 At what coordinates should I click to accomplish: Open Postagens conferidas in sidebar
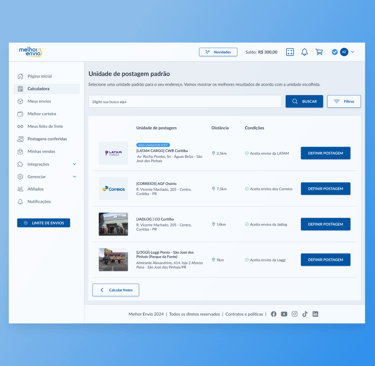click(46, 139)
